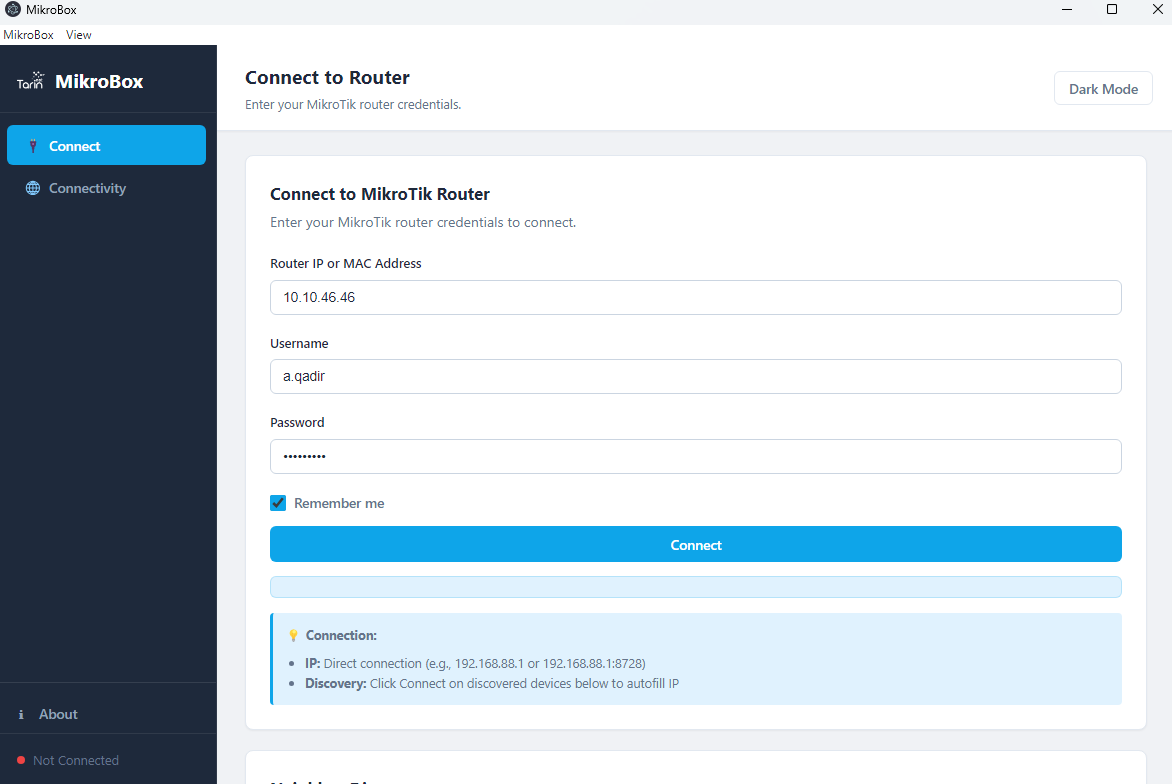Click into the Username field
Screen dimensions: 1172x784
click(x=695, y=377)
